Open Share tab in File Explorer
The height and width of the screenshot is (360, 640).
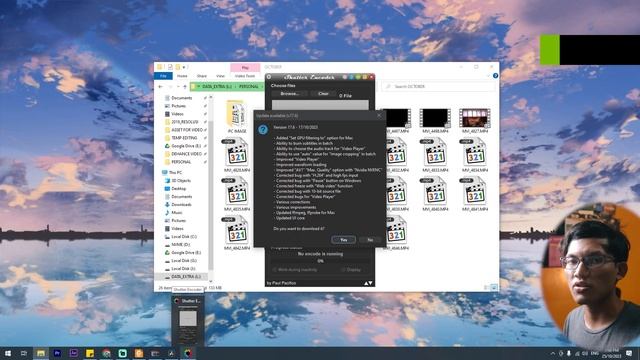pos(202,76)
